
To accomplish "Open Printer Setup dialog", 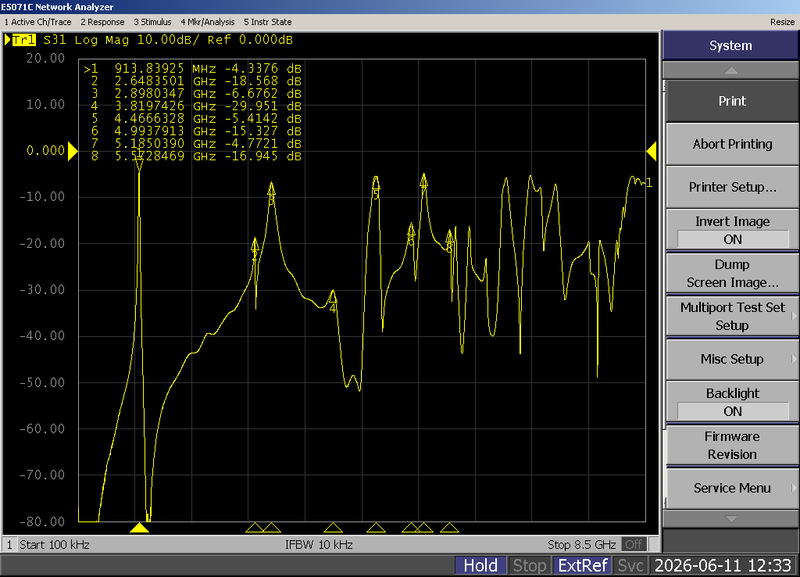I will [x=732, y=187].
